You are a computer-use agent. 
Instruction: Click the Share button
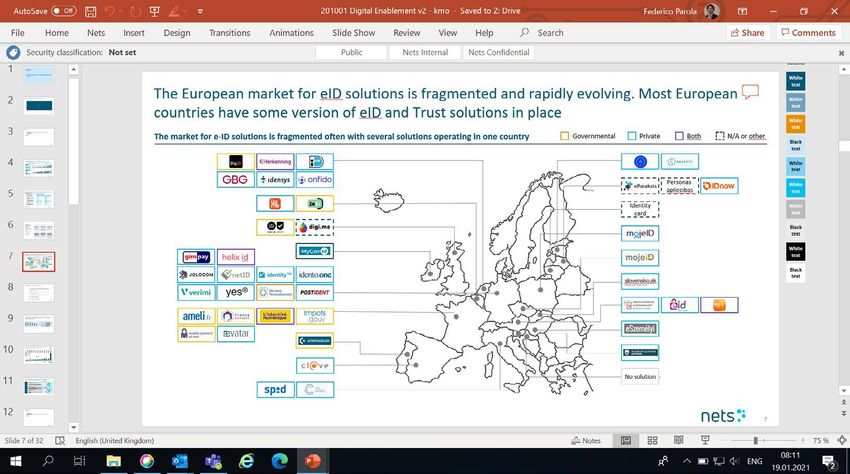[748, 33]
